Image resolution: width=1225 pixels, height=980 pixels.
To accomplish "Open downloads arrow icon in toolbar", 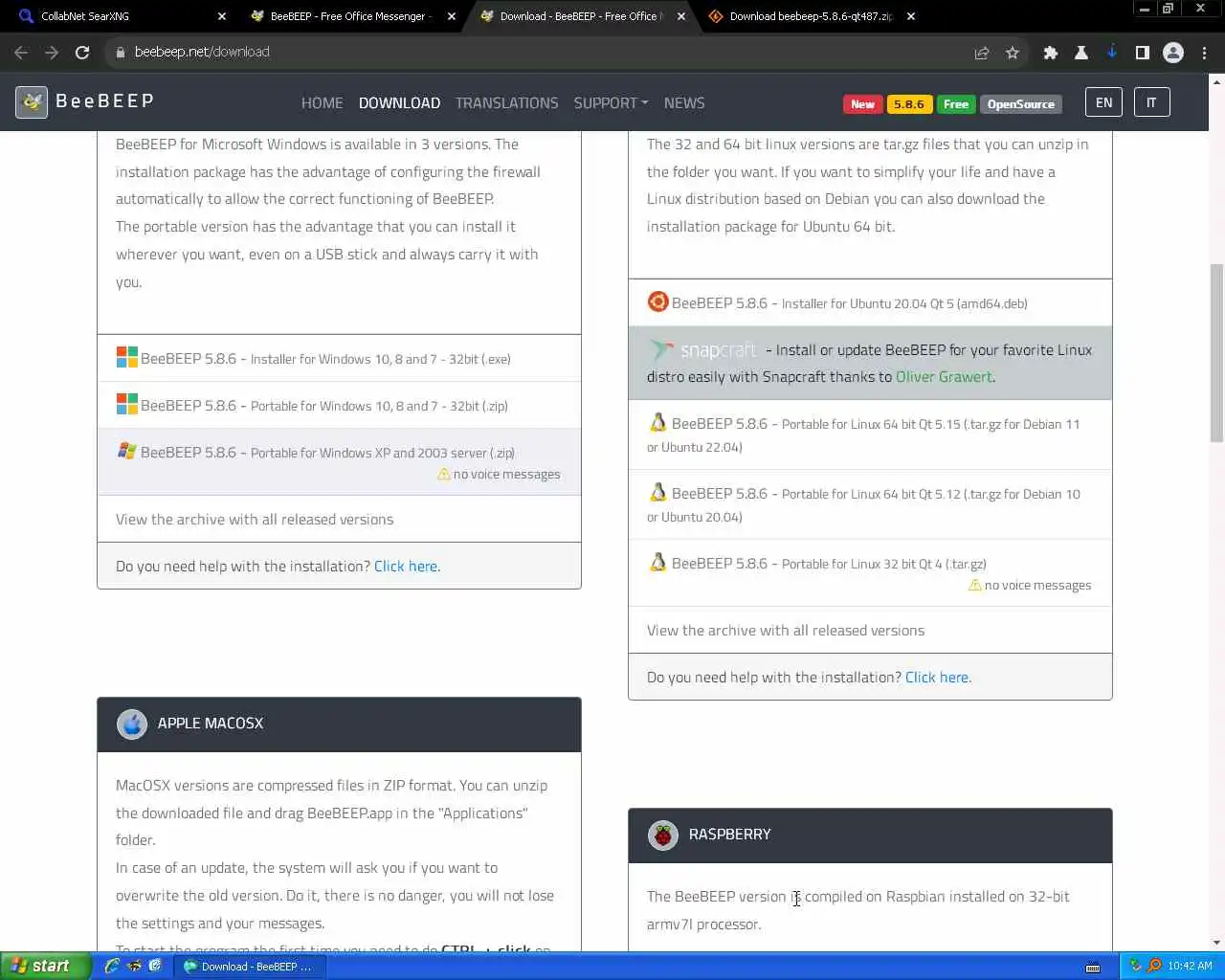I will (x=1112, y=53).
